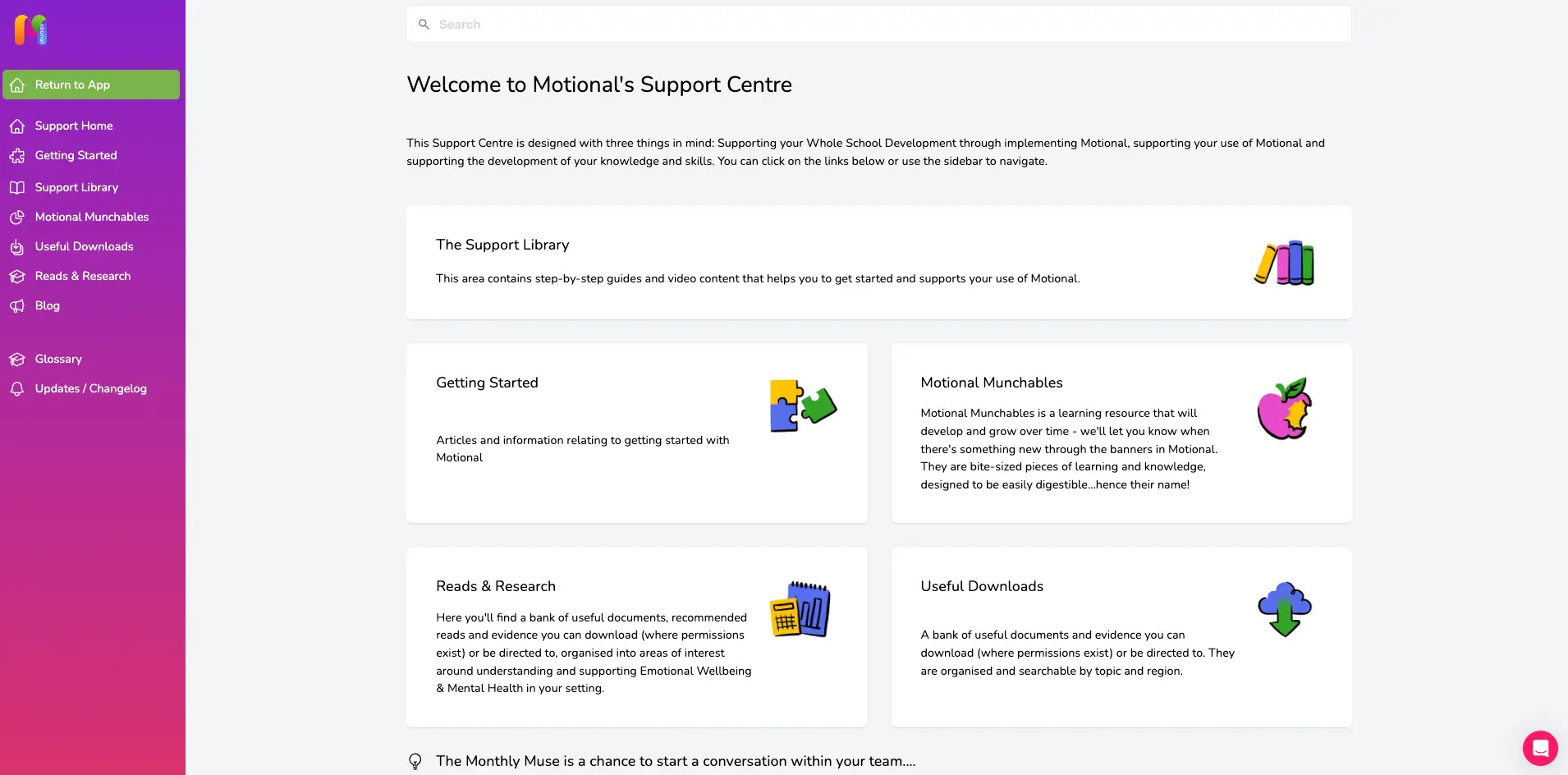Click graduation cap icon beside Glossary
This screenshot has width=1568, height=775.
pyautogui.click(x=17, y=359)
